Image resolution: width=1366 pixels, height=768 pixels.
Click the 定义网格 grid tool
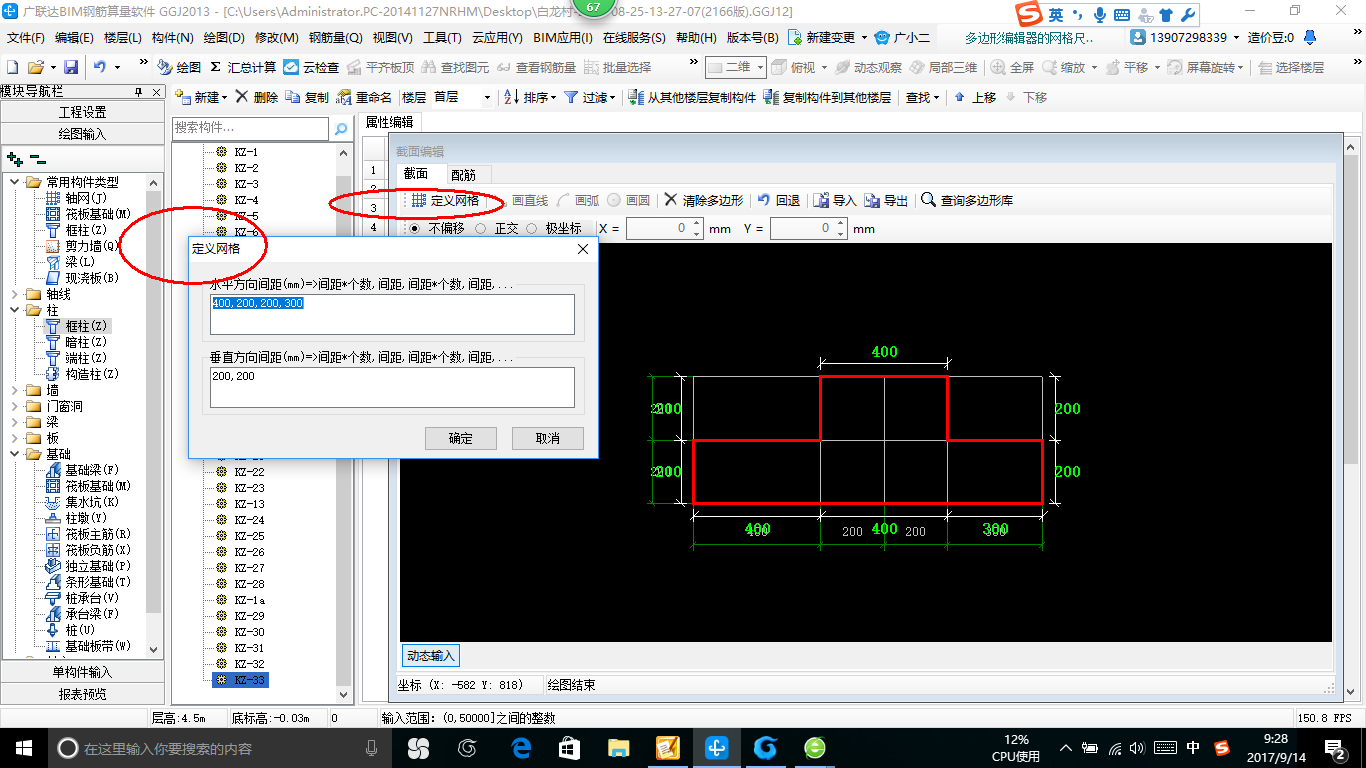click(x=445, y=201)
